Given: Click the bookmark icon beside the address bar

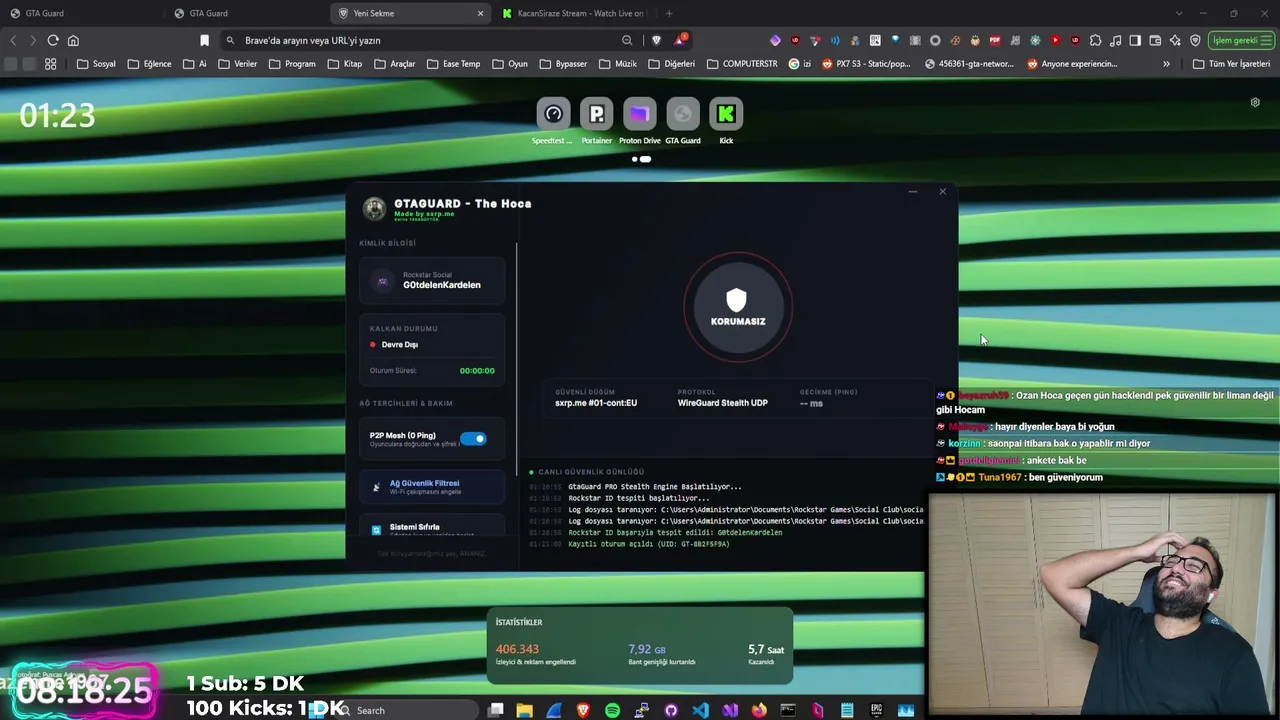Looking at the screenshot, I should (x=204, y=40).
